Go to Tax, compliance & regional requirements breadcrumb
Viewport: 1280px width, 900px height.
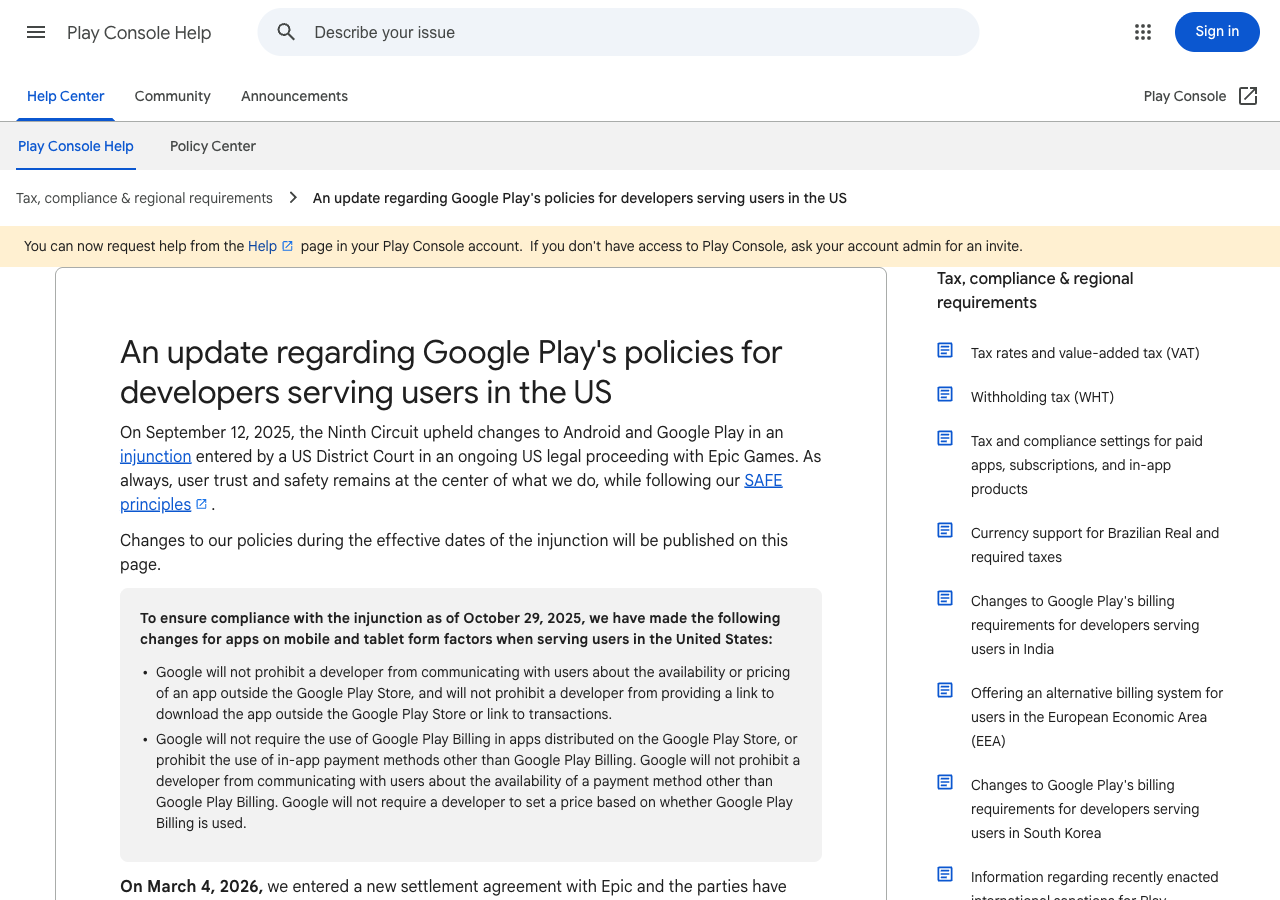coord(144,198)
